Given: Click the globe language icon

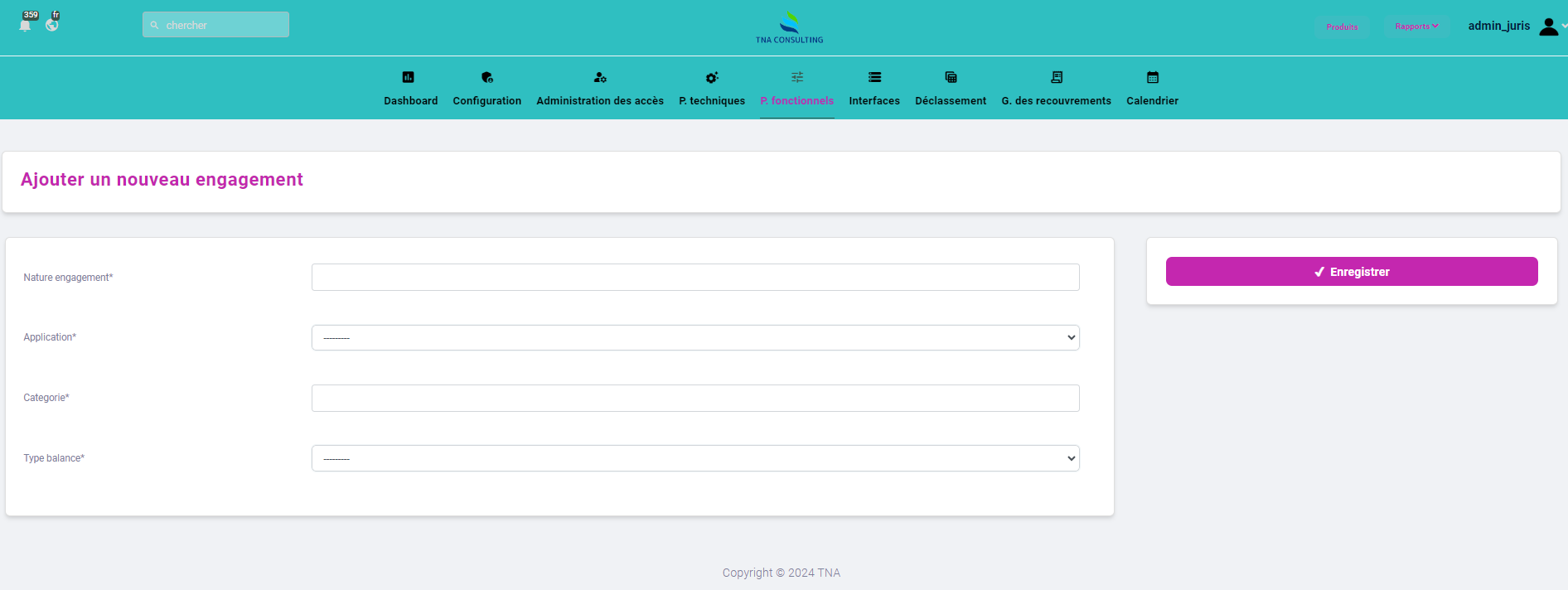Looking at the screenshot, I should coord(52,25).
